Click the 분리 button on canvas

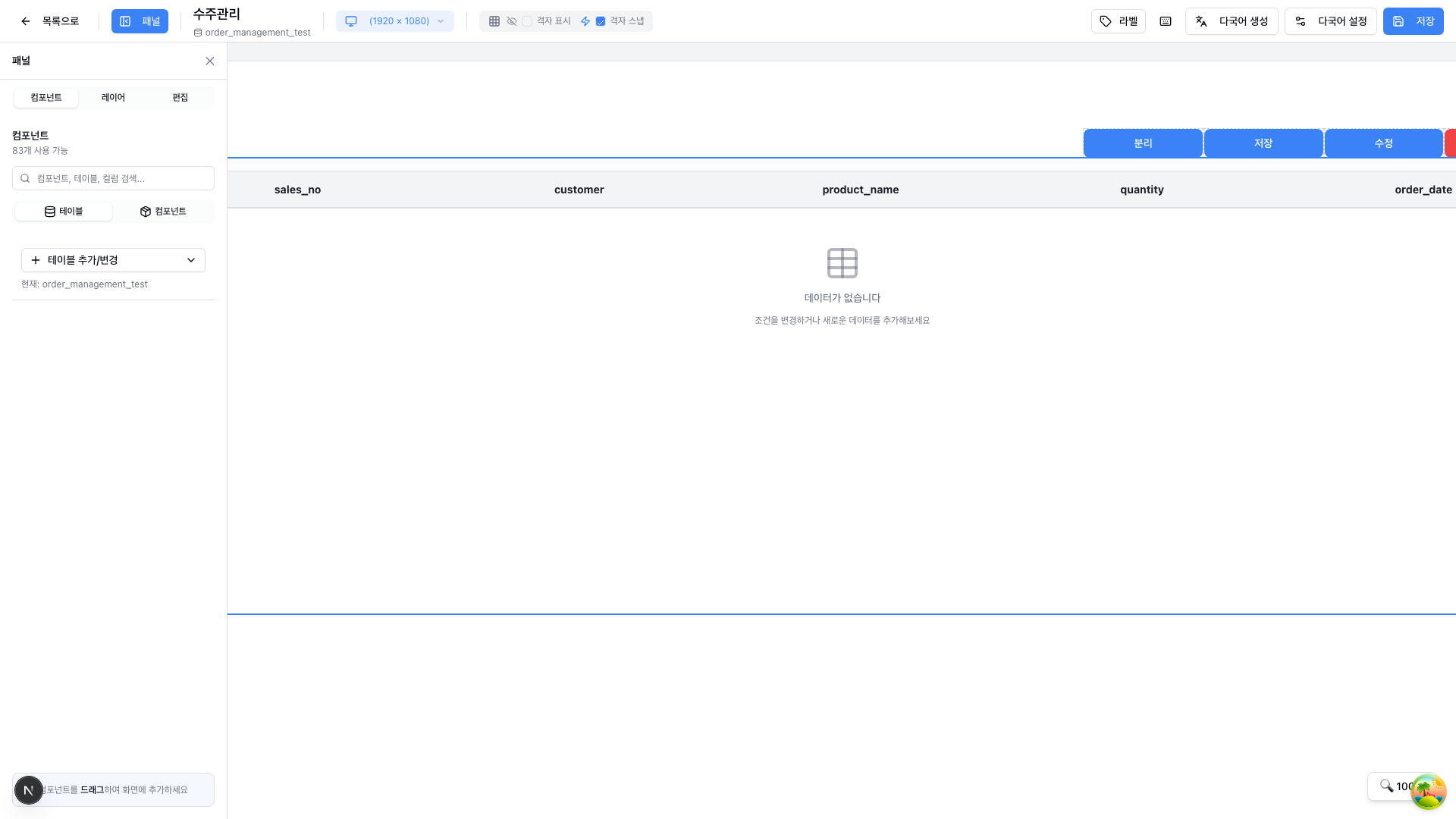pyautogui.click(x=1143, y=143)
